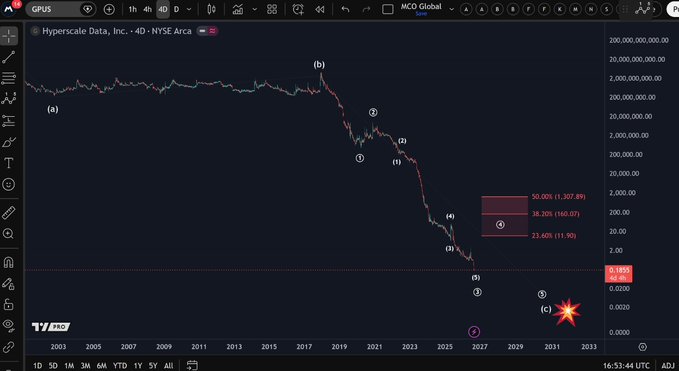The width and height of the screenshot is (679, 371).
Task: Toggle magnet mode for drawings
Action: click(9, 262)
